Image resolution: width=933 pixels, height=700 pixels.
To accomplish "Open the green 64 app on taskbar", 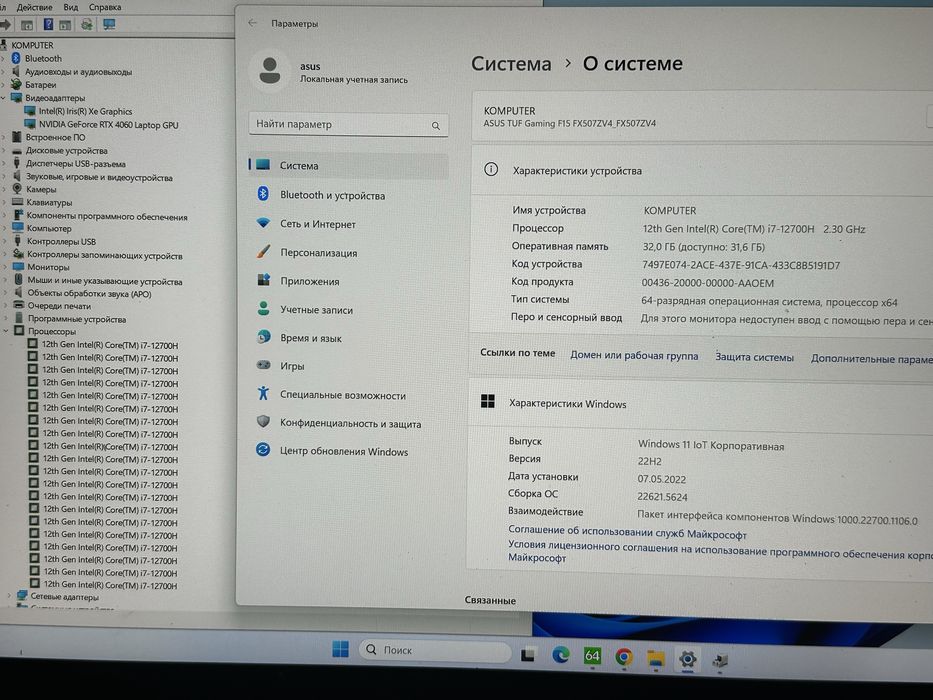I will click(x=592, y=656).
